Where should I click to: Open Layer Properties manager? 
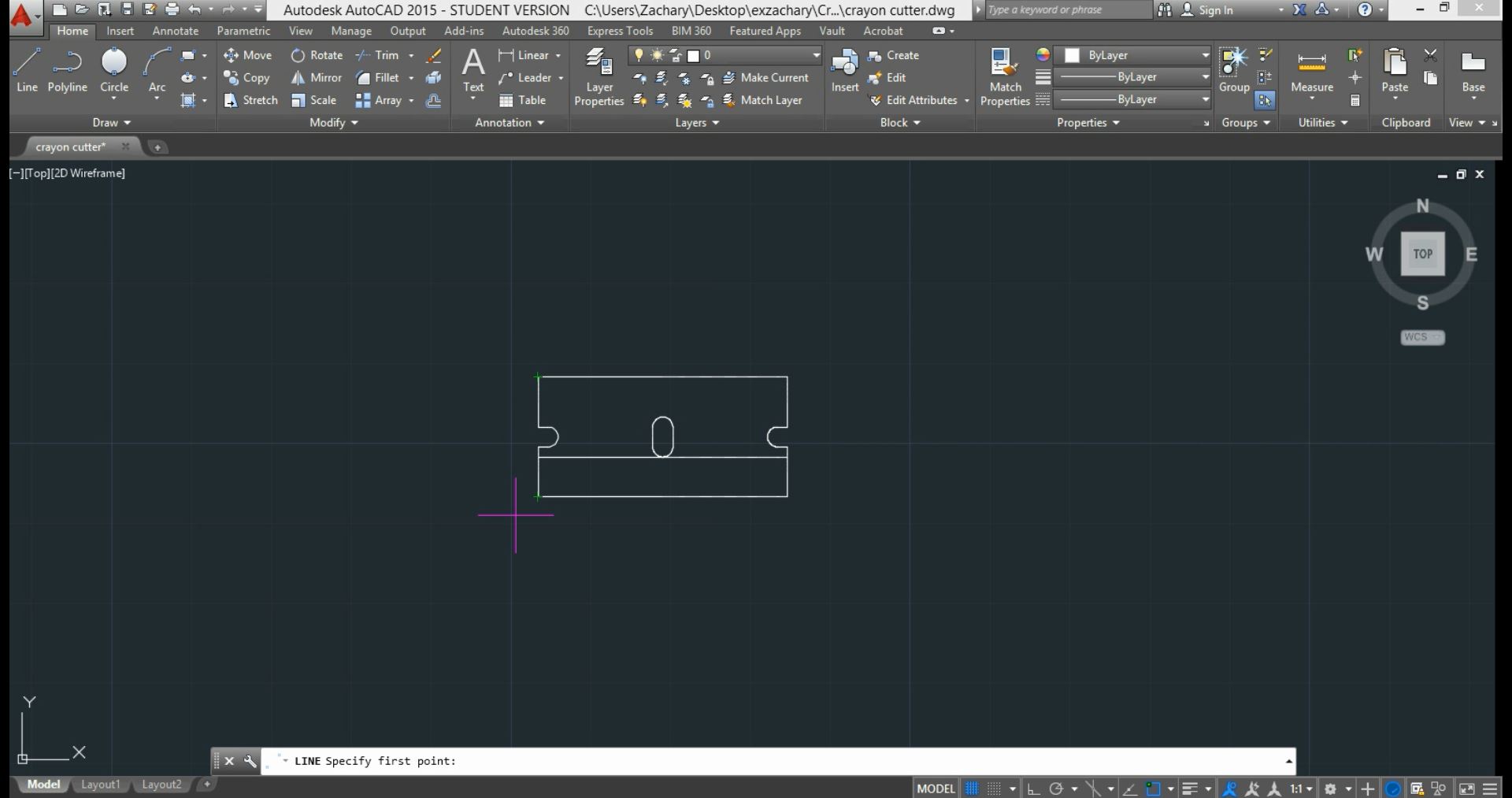(x=599, y=76)
